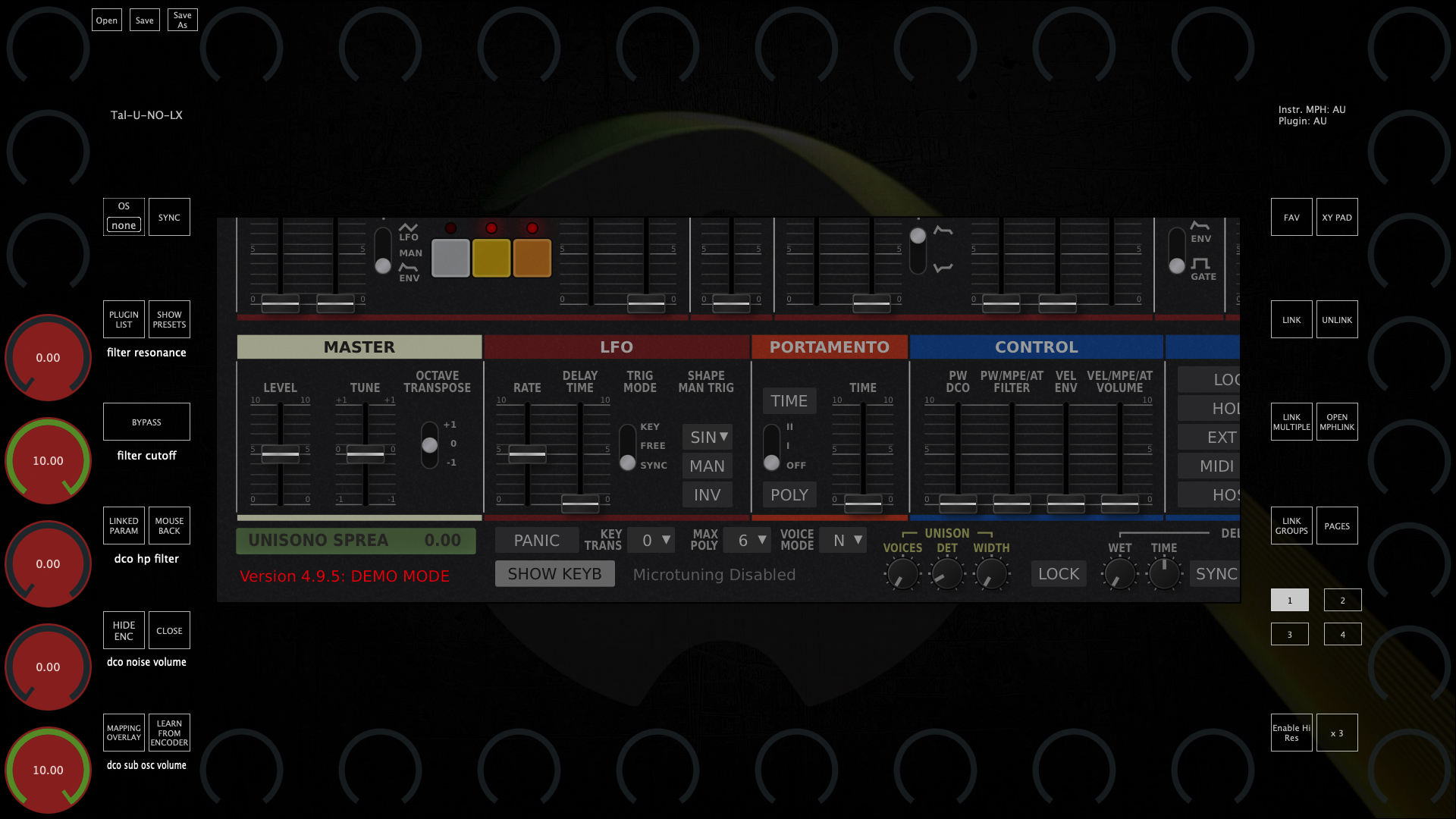Click the orange sub oscillator button
1456x819 pixels.
click(532, 258)
